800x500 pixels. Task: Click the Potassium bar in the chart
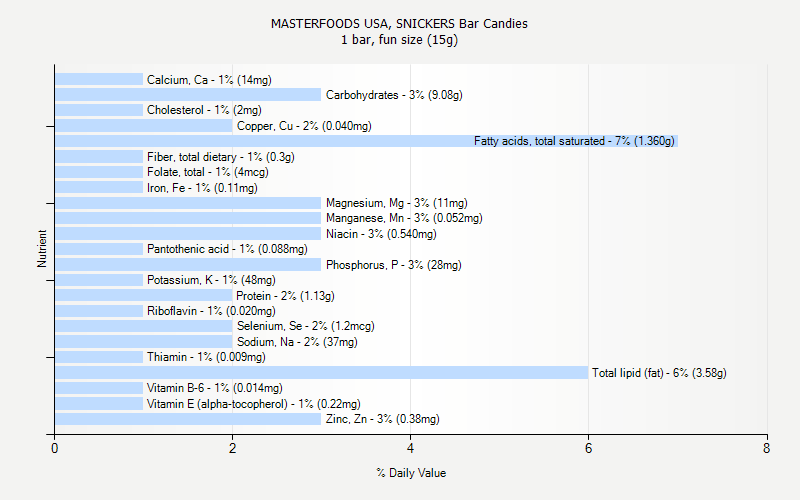(x=99, y=280)
